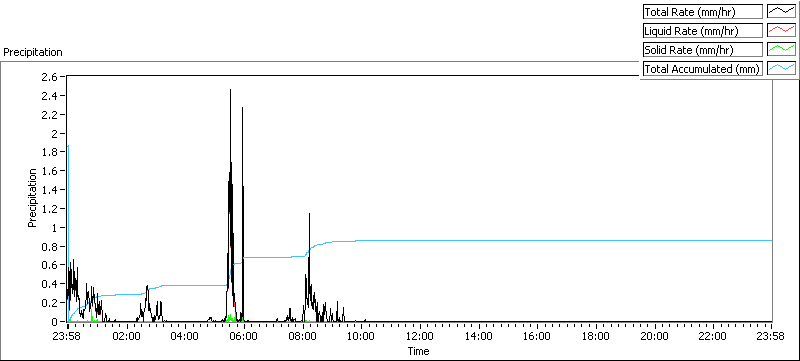Click the vertical Precipitation axis label
Screen dimensions: 800x361
(x=32, y=198)
